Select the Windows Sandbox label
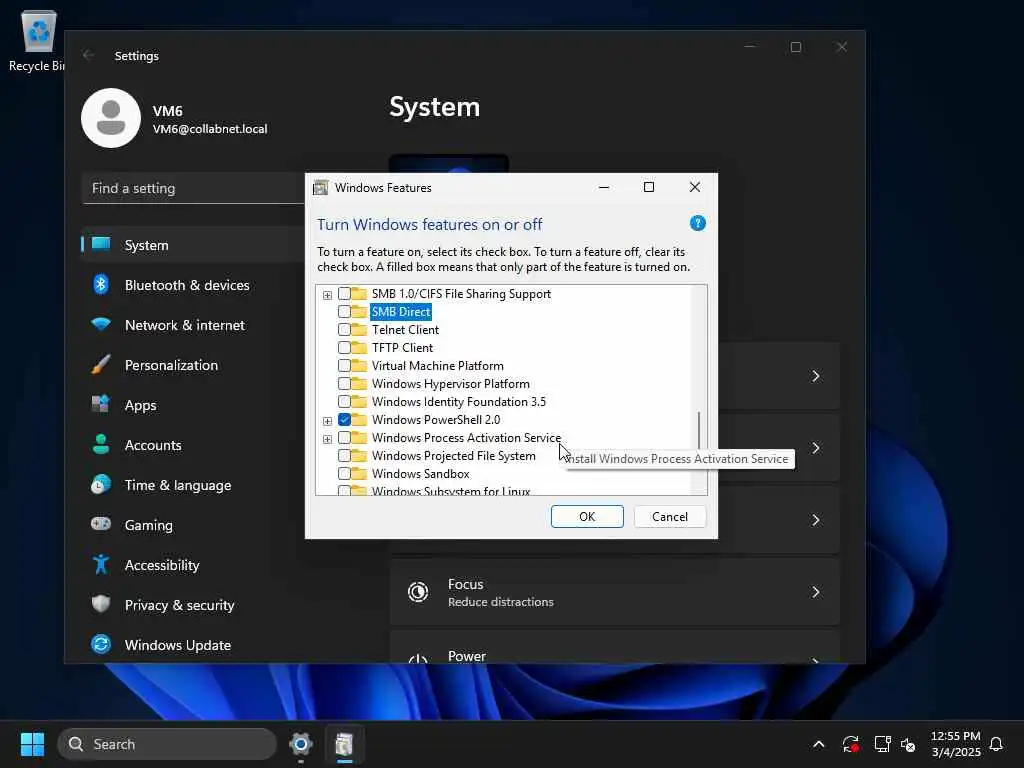 pos(421,473)
